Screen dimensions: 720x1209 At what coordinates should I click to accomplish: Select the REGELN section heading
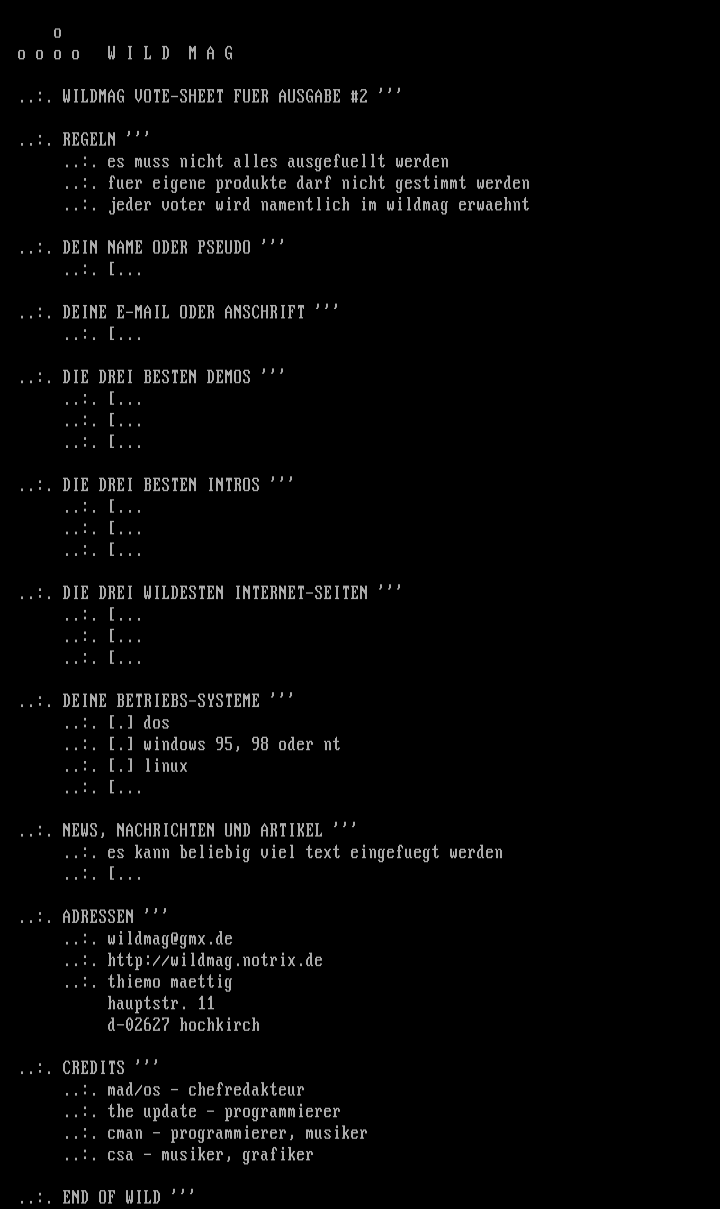click(x=89, y=140)
